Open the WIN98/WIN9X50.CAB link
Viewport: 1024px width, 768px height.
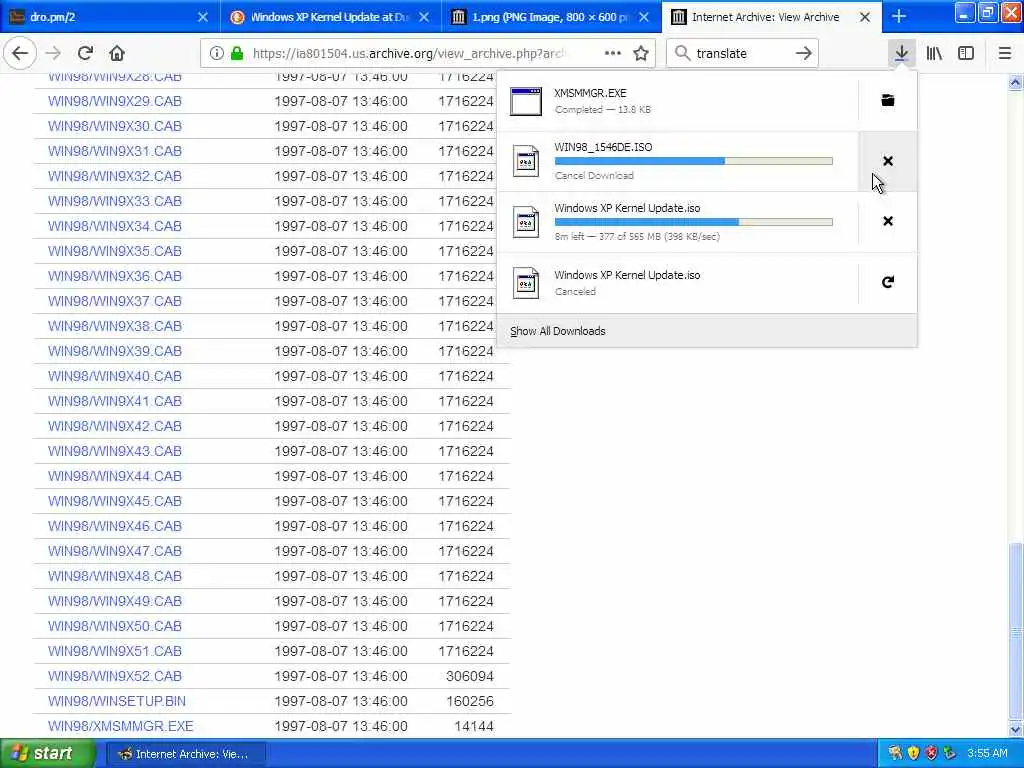[115, 626]
